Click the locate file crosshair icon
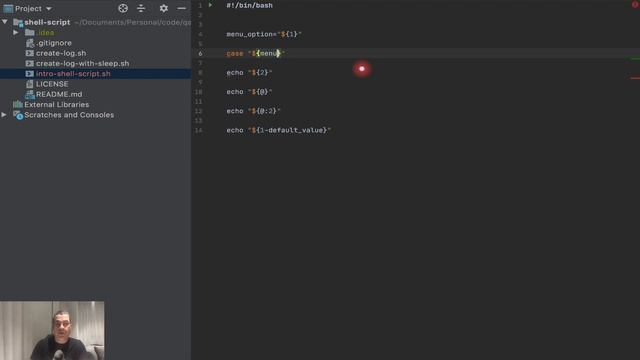640x360 pixels. (123, 8)
